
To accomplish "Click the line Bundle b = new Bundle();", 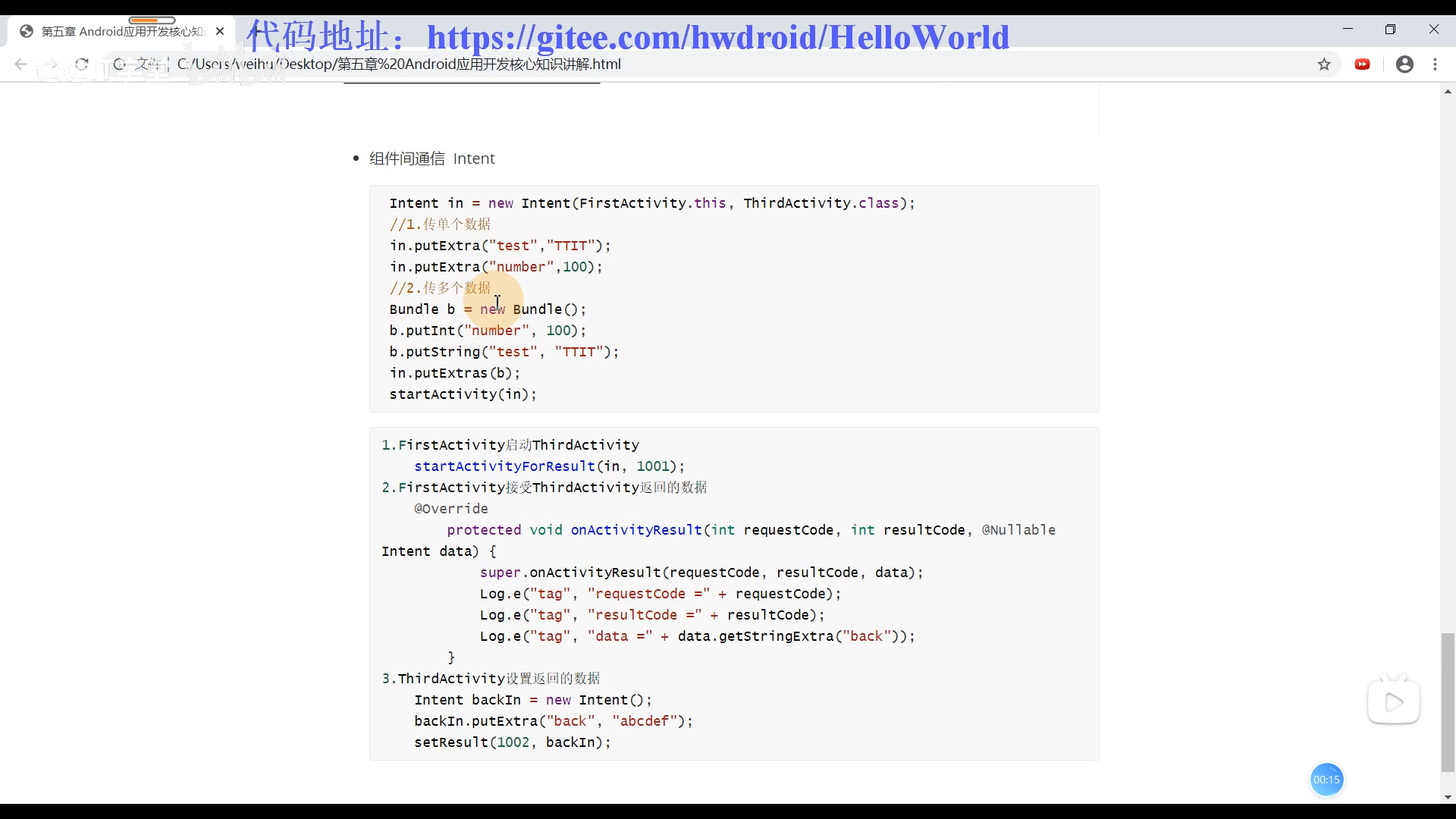I will 488,309.
